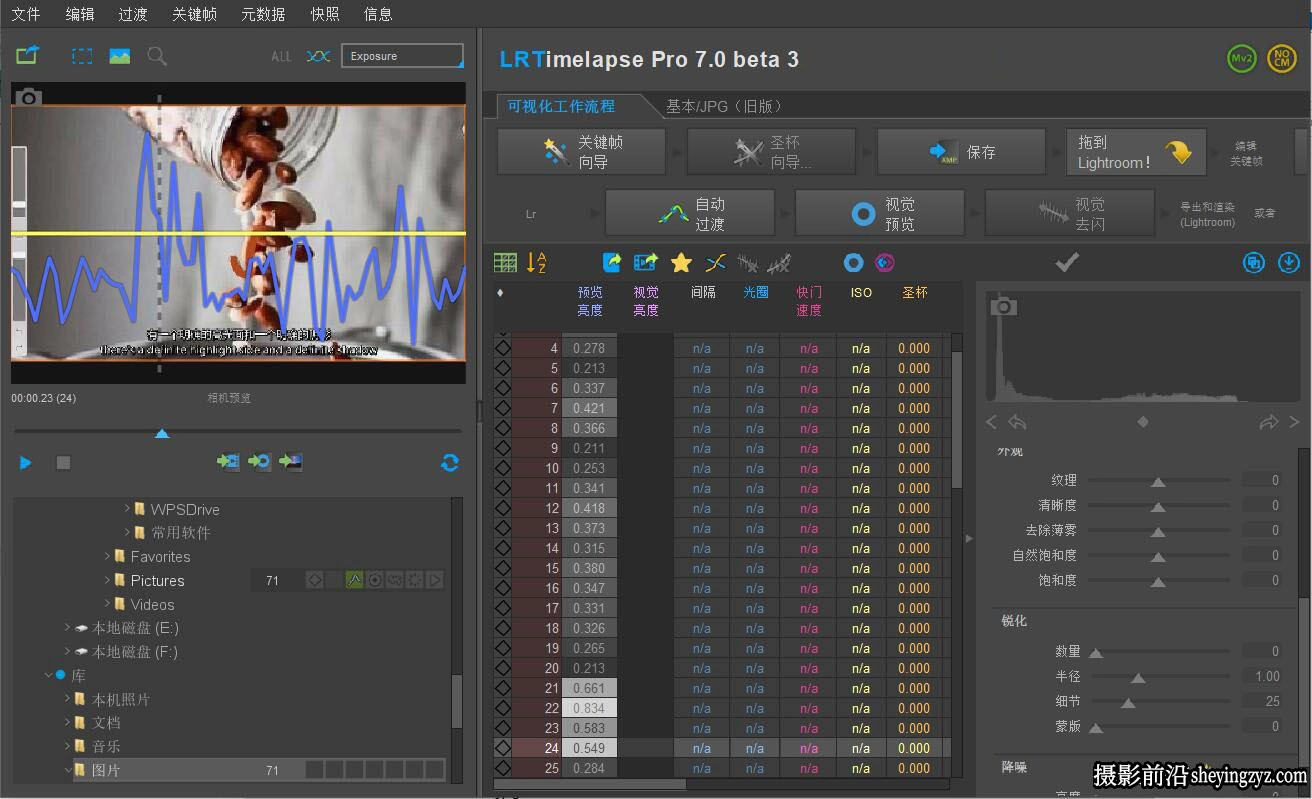1312x799 pixels.
Task: Click the green Mv2 badge
Action: (x=1241, y=58)
